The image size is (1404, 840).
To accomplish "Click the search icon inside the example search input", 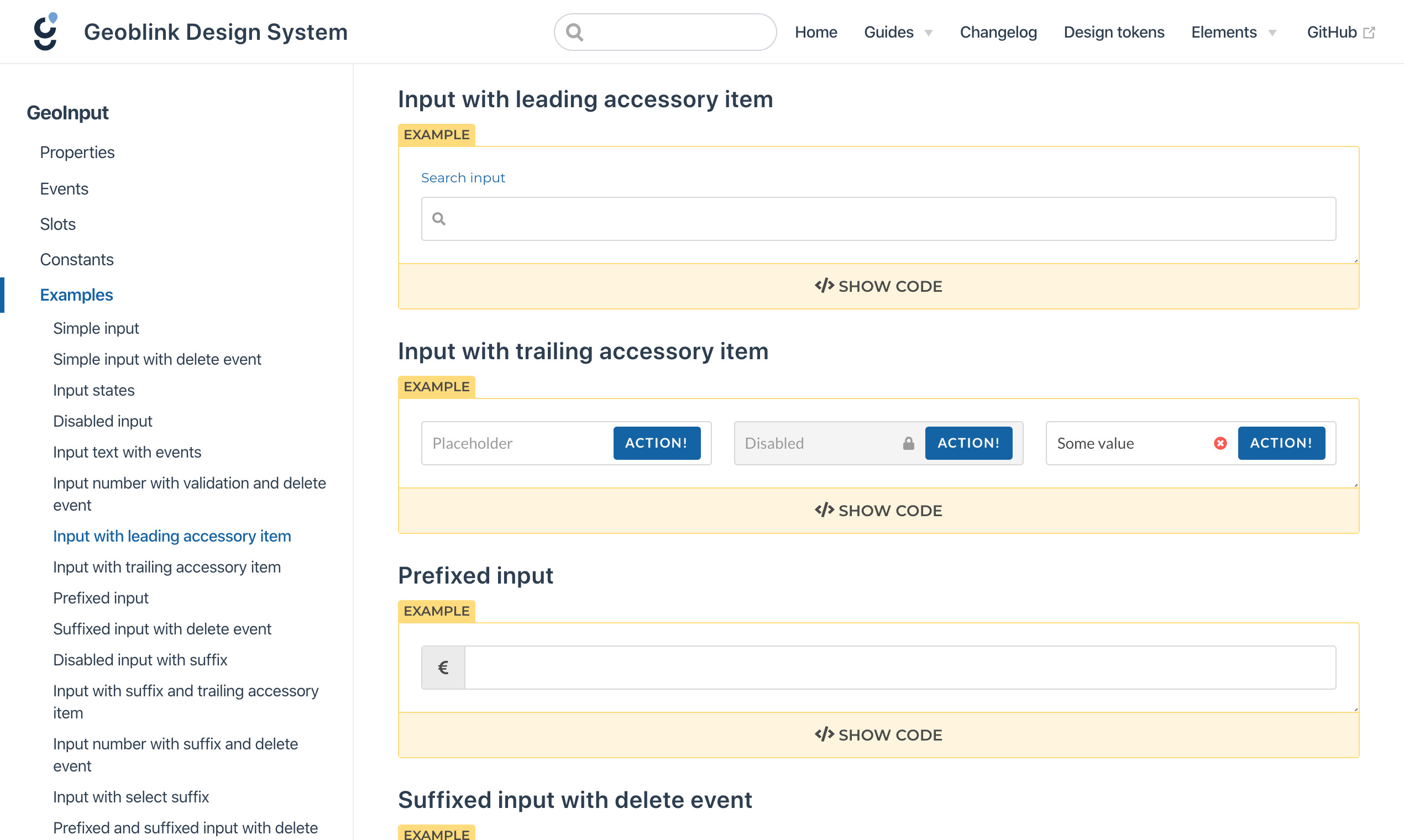I will pyautogui.click(x=439, y=218).
